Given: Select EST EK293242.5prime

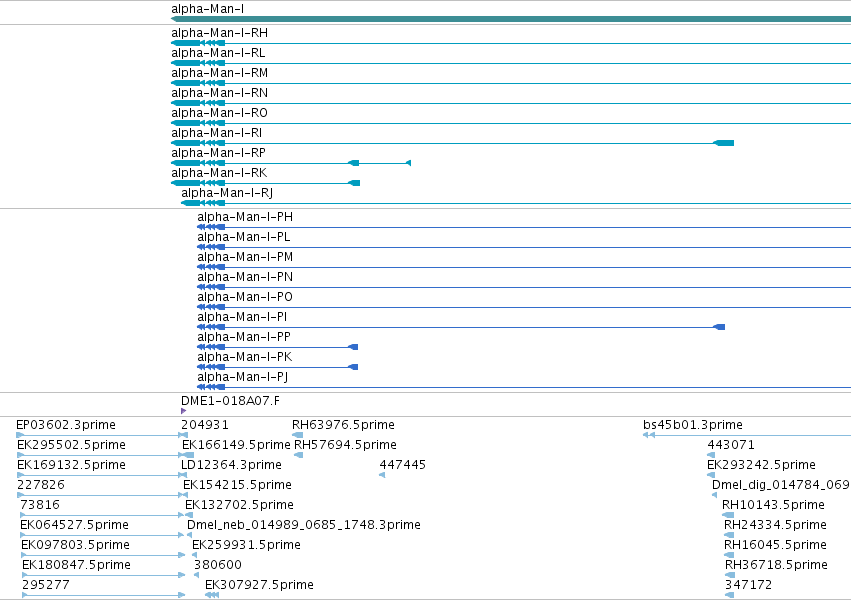Looking at the screenshot, I should click(x=761, y=465).
